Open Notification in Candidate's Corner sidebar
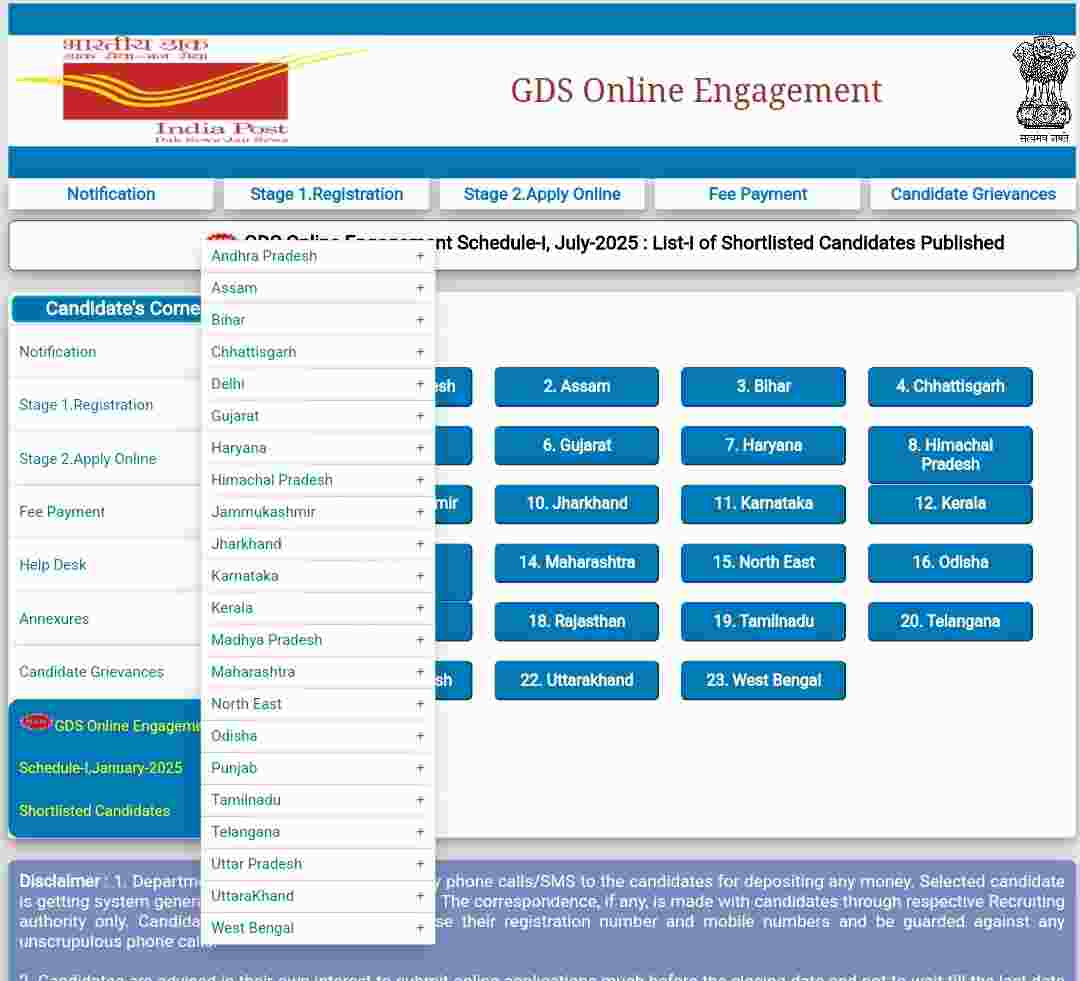1080x981 pixels. [x=105, y=352]
